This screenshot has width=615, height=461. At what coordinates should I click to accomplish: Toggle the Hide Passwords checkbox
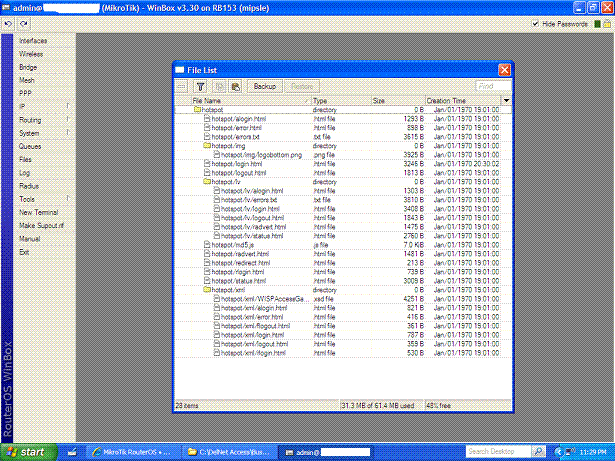[x=535, y=24]
